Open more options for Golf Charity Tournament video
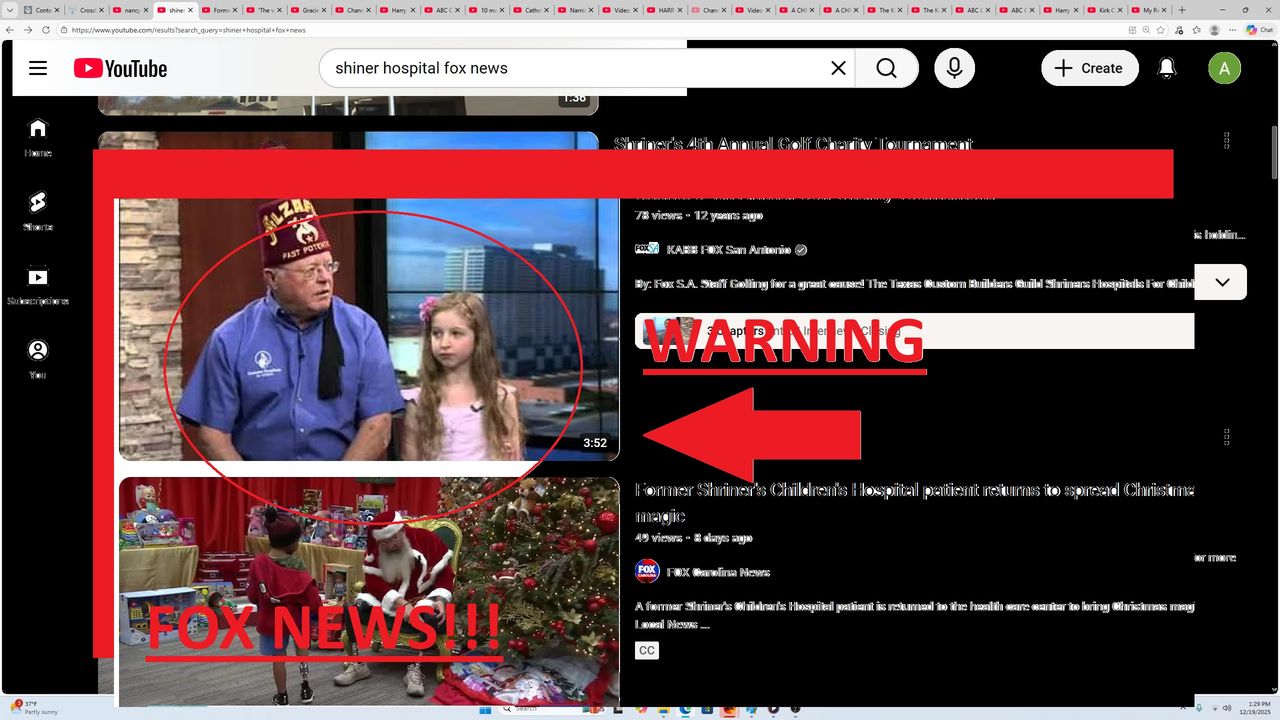The height and width of the screenshot is (720, 1280). point(1227,141)
